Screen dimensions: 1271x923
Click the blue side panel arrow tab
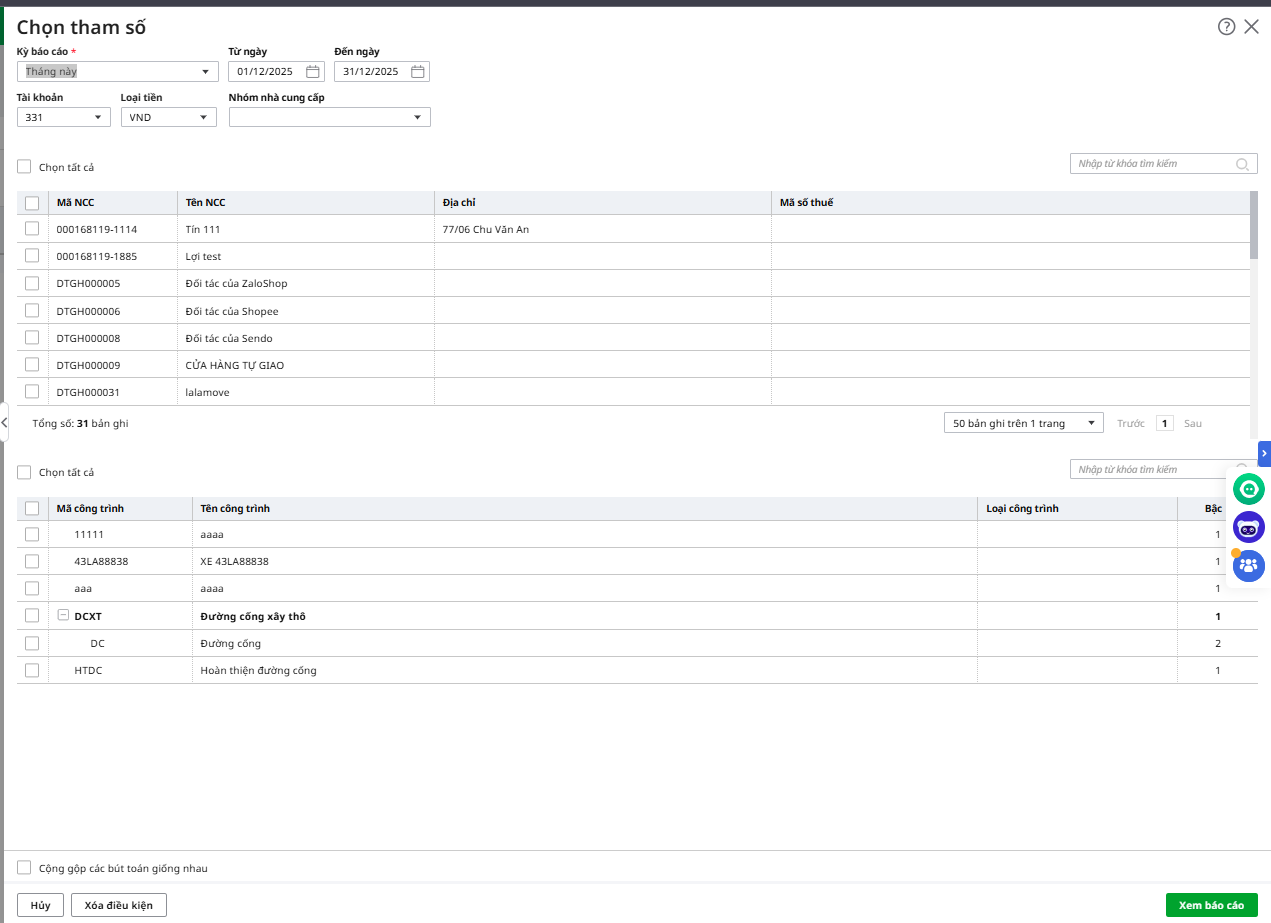point(1264,453)
